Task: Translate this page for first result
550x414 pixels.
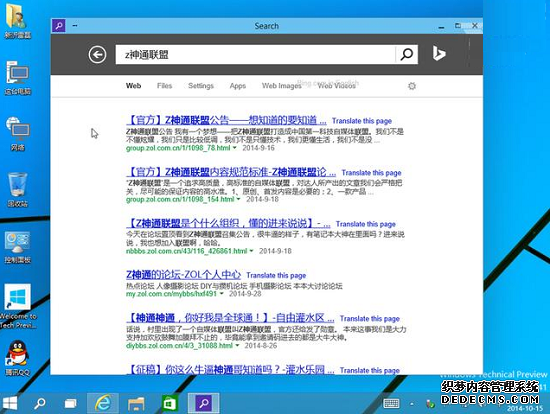Action: (362, 121)
